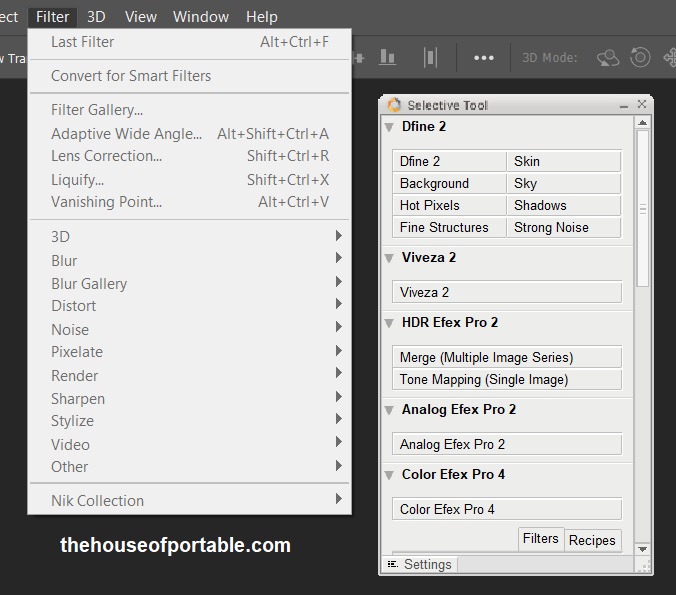Click the Fine Structures button
Screen dimensions: 676x595
[x=449, y=227]
